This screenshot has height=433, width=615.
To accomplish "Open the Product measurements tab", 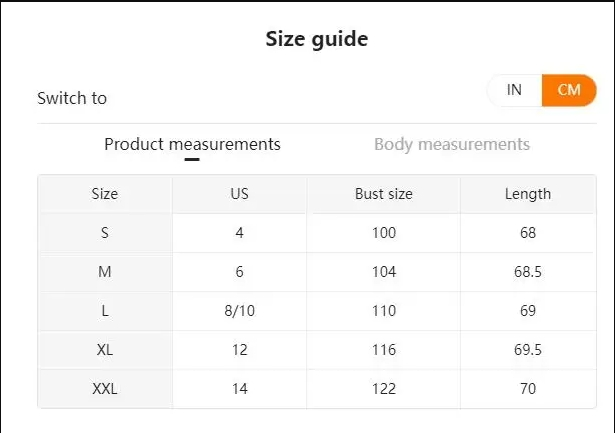I will (192, 144).
